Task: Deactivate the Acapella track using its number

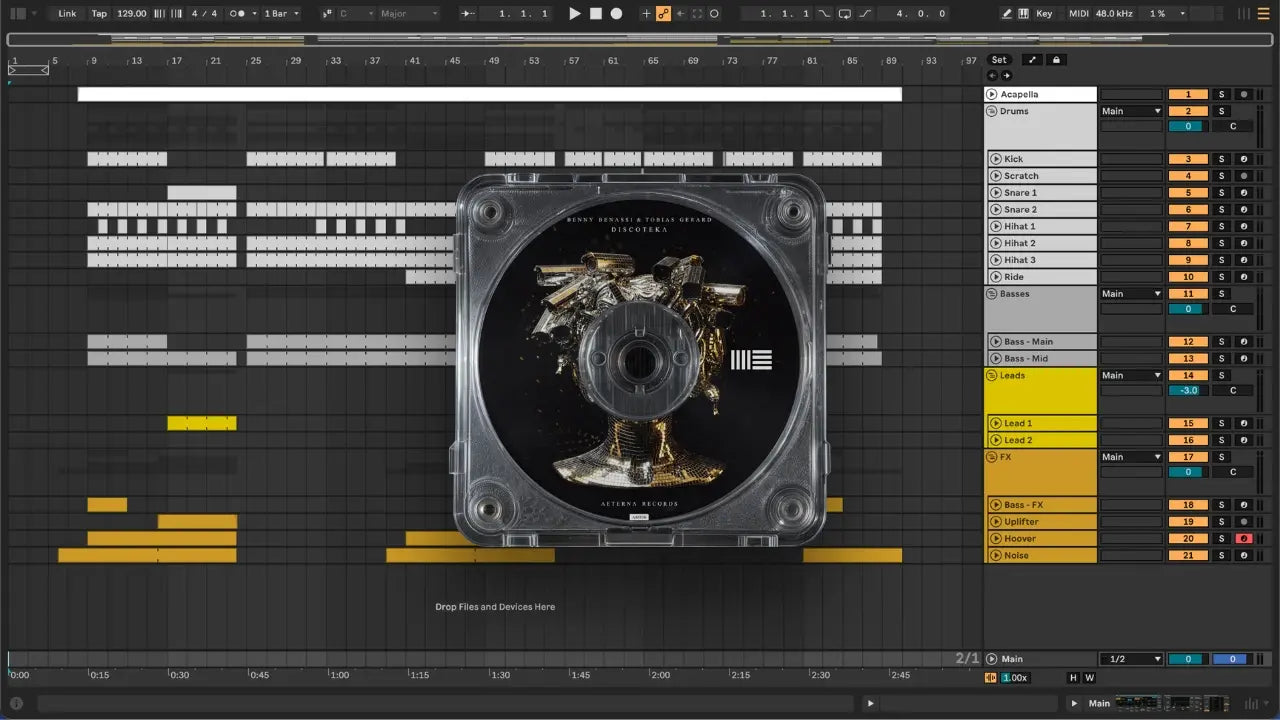Action: [1187, 94]
